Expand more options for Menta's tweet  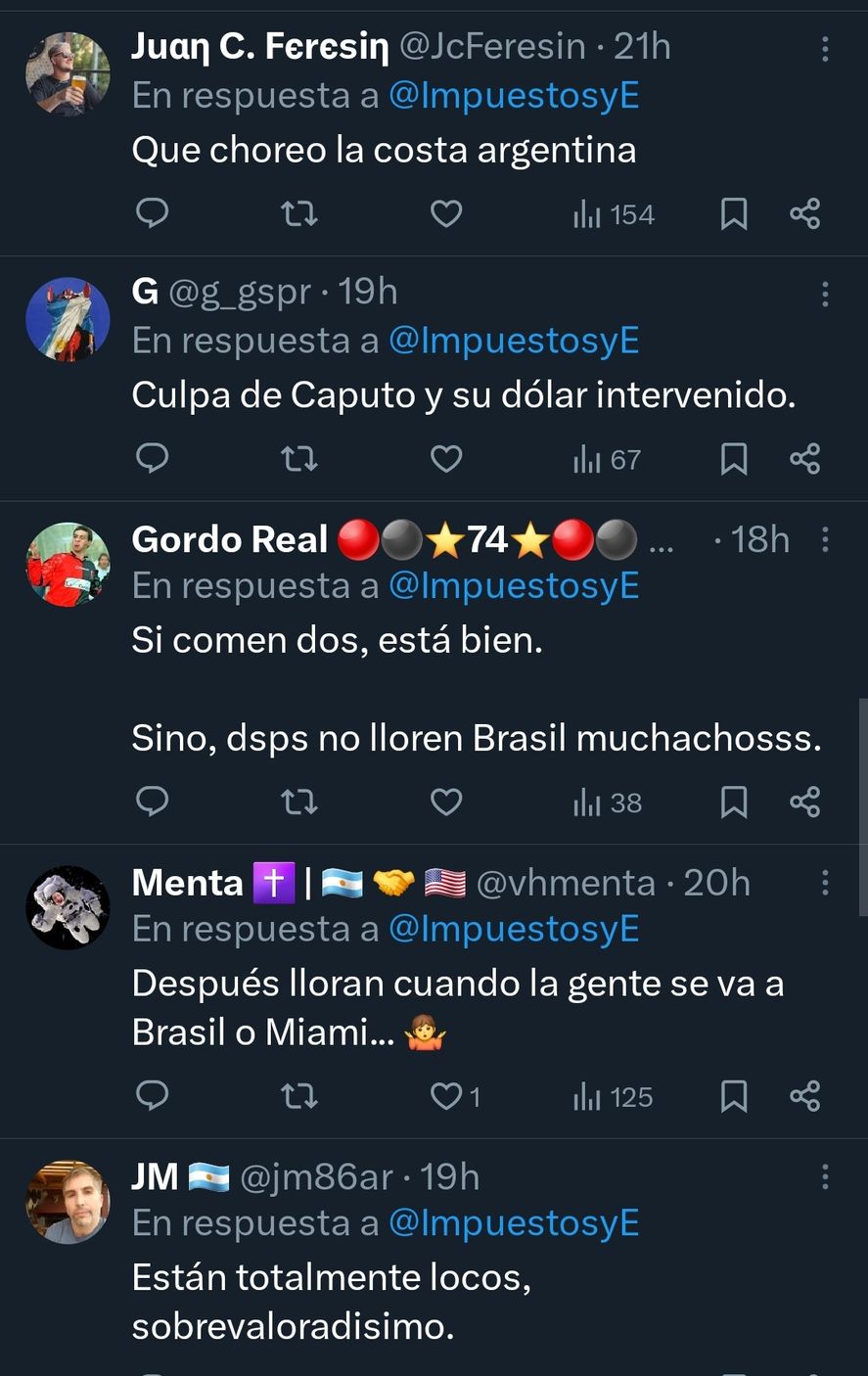tap(825, 884)
